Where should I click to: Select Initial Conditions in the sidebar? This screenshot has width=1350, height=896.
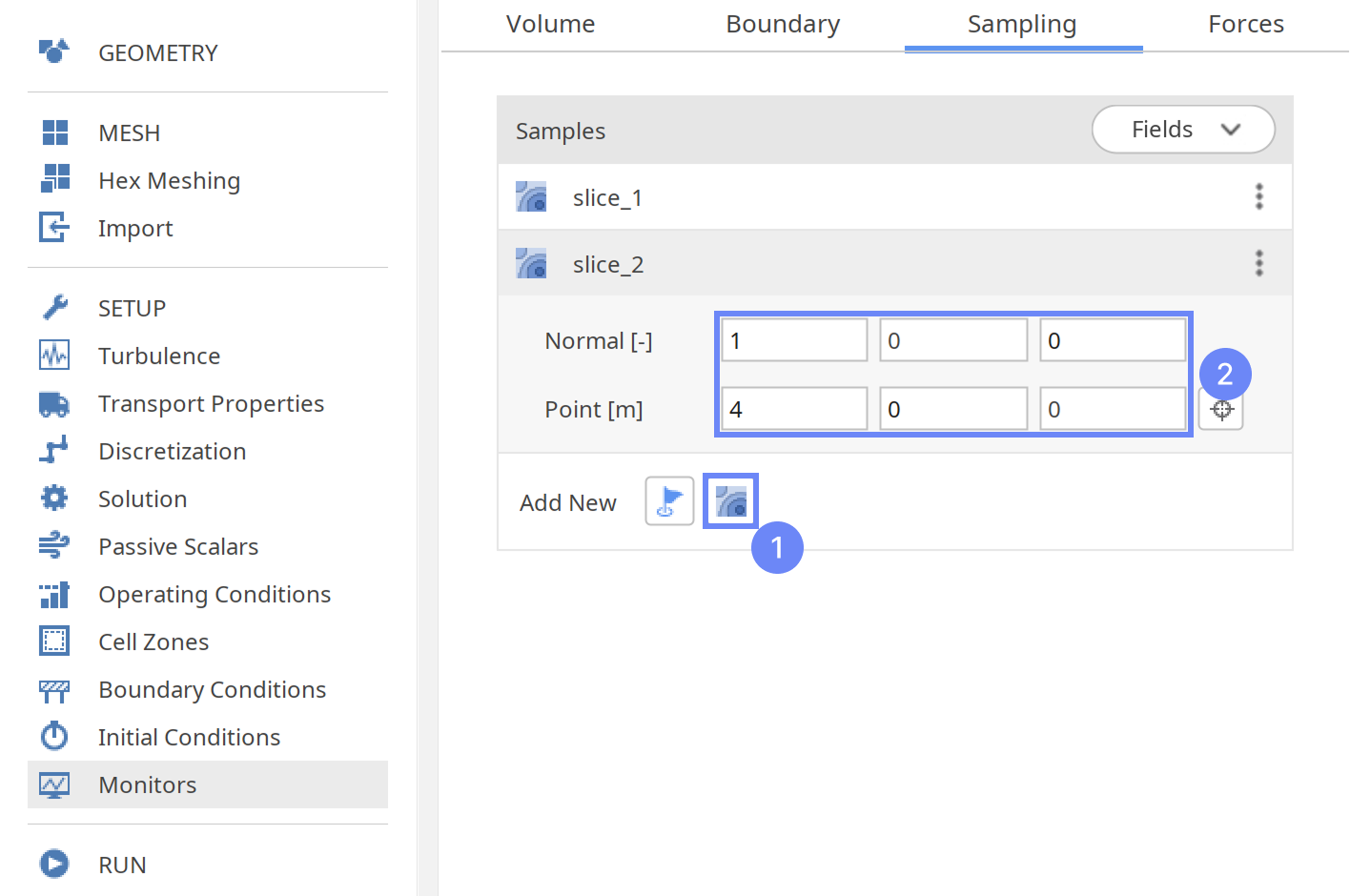[x=189, y=737]
